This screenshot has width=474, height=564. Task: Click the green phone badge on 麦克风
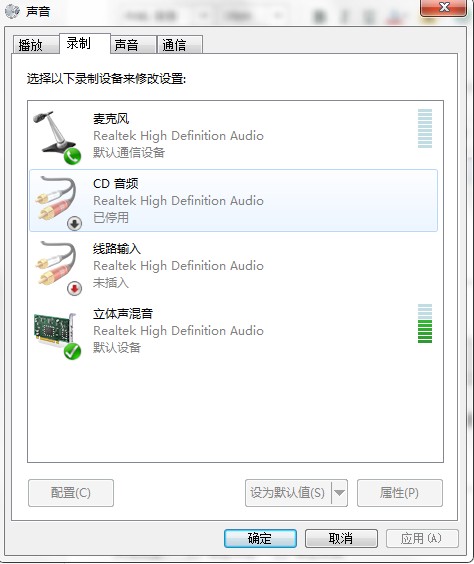(72, 156)
